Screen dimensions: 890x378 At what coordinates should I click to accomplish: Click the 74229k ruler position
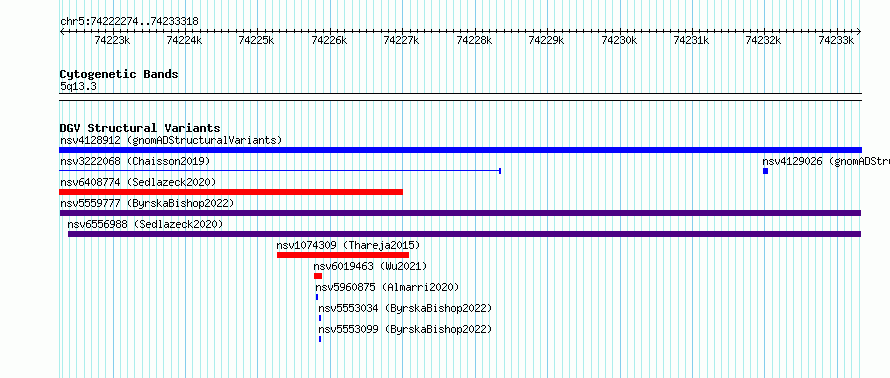click(x=547, y=40)
